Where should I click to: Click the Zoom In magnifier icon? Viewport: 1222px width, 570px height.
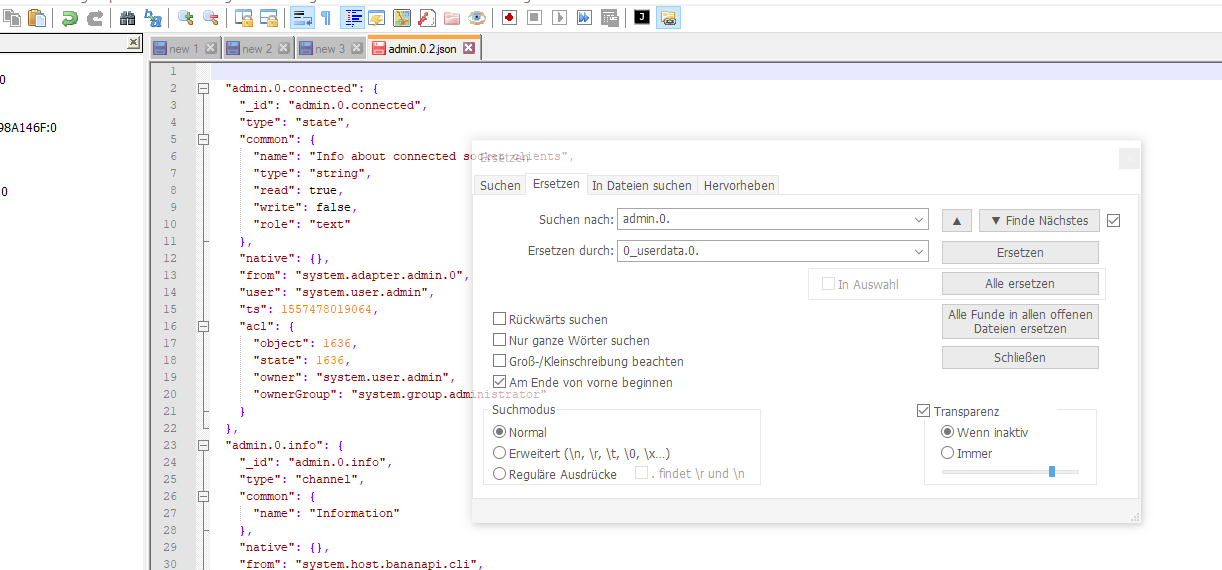(185, 18)
